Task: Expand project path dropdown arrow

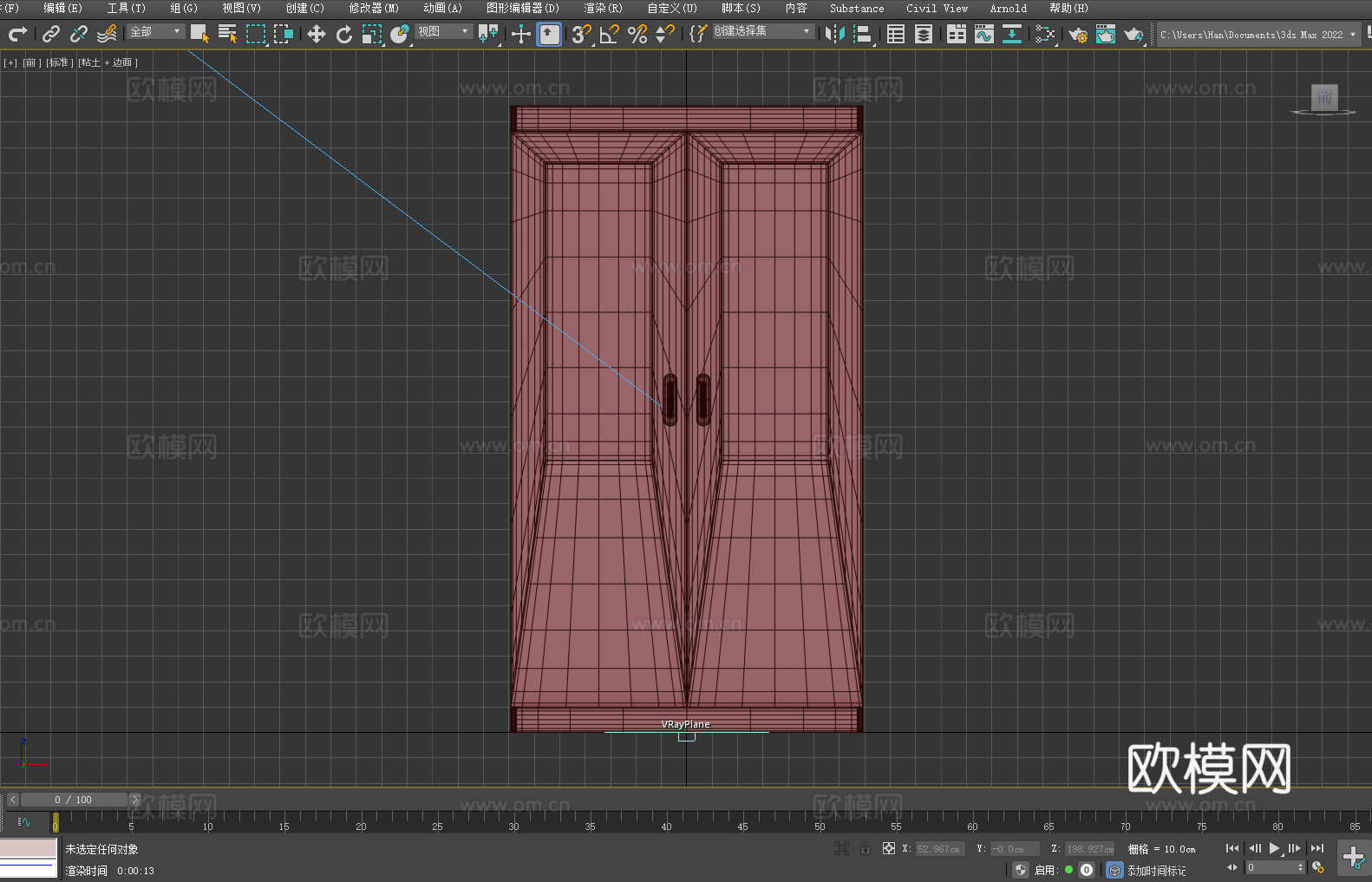Action: pyautogui.click(x=1353, y=35)
